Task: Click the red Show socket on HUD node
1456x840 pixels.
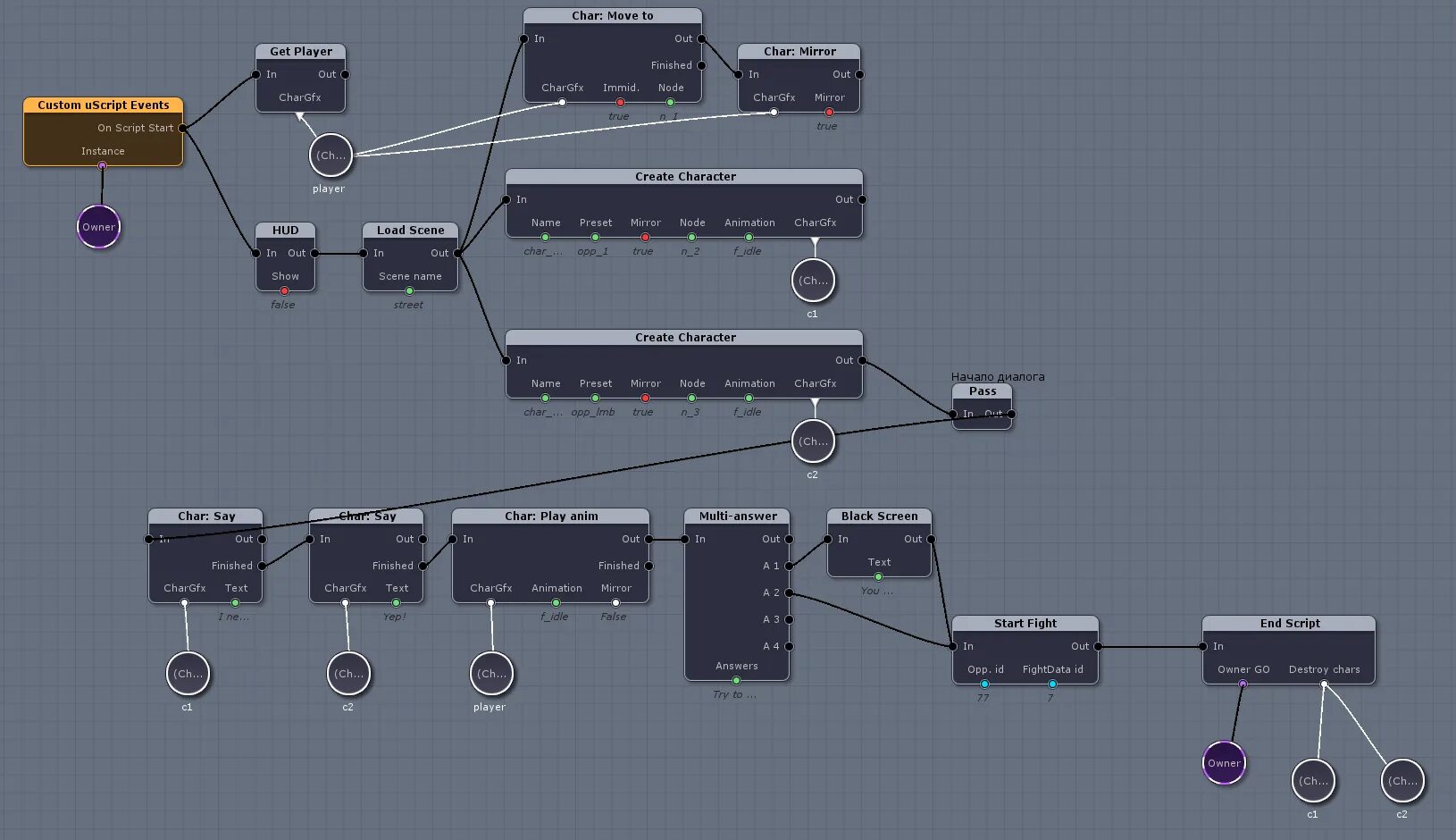Action: [284, 290]
